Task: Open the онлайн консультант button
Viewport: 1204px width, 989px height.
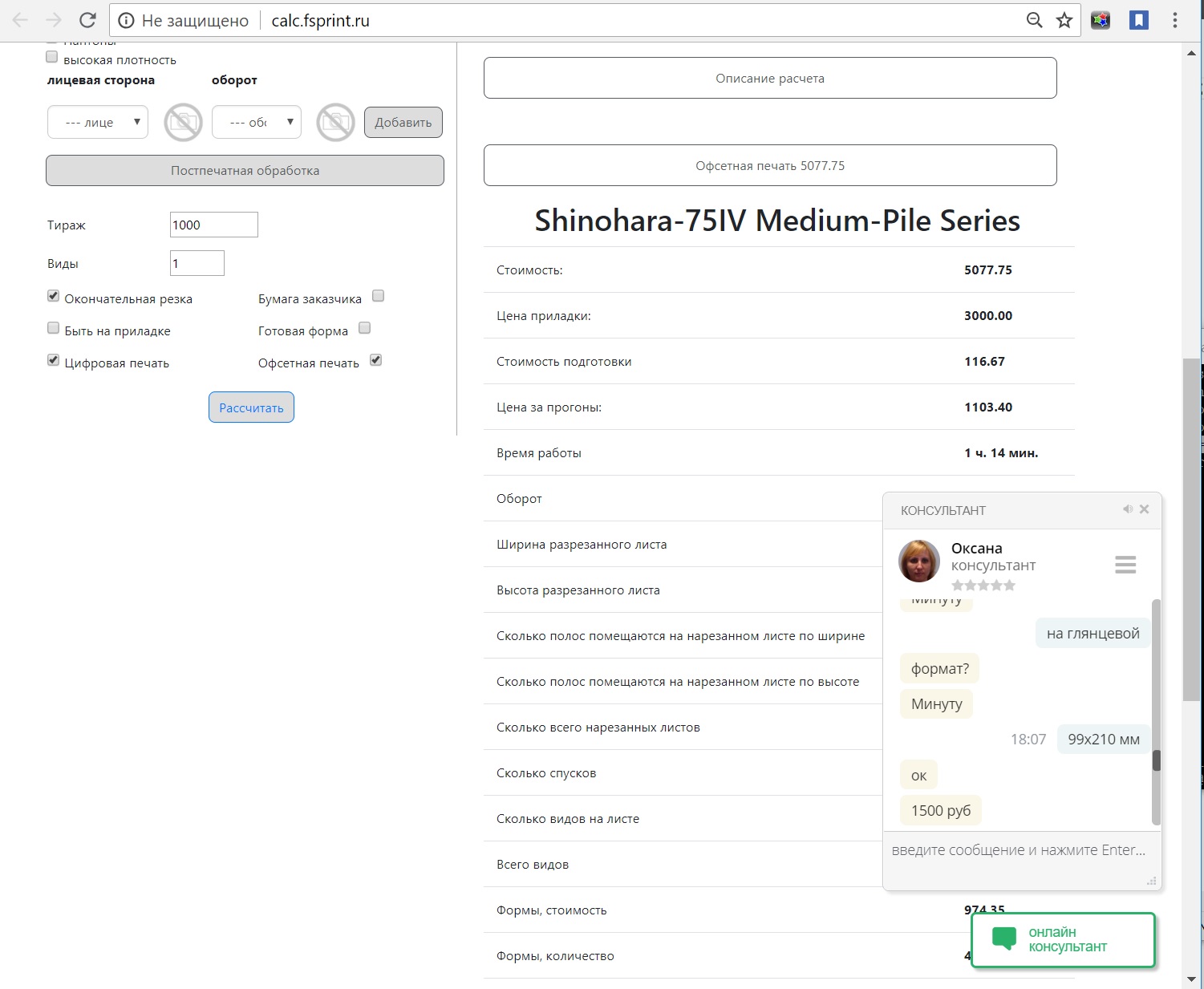Action: pos(1063,939)
